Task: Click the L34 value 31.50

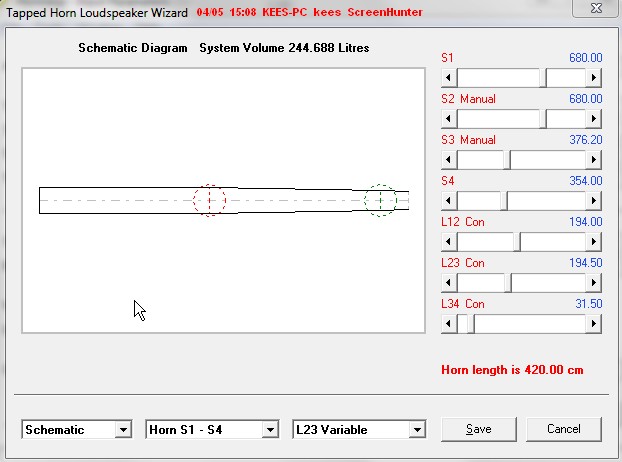Action: (x=589, y=304)
